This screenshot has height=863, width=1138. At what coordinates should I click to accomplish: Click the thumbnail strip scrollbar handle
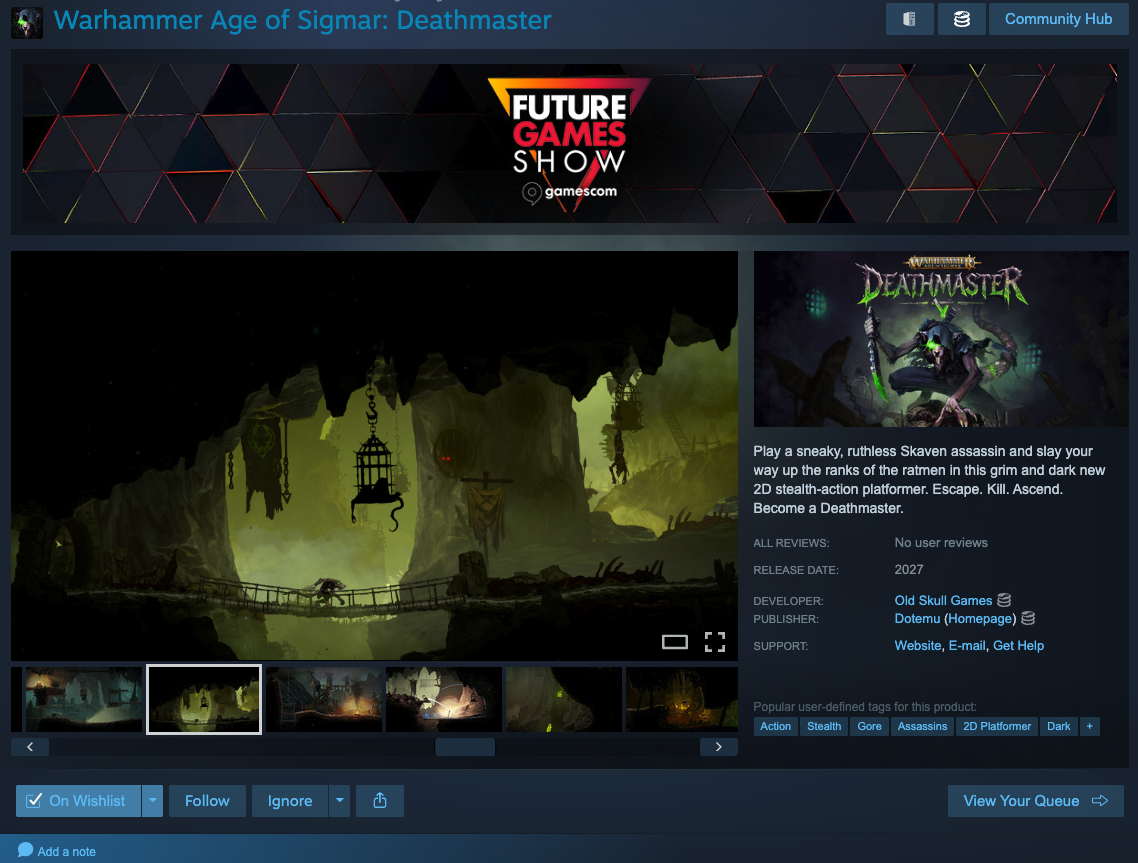click(464, 747)
